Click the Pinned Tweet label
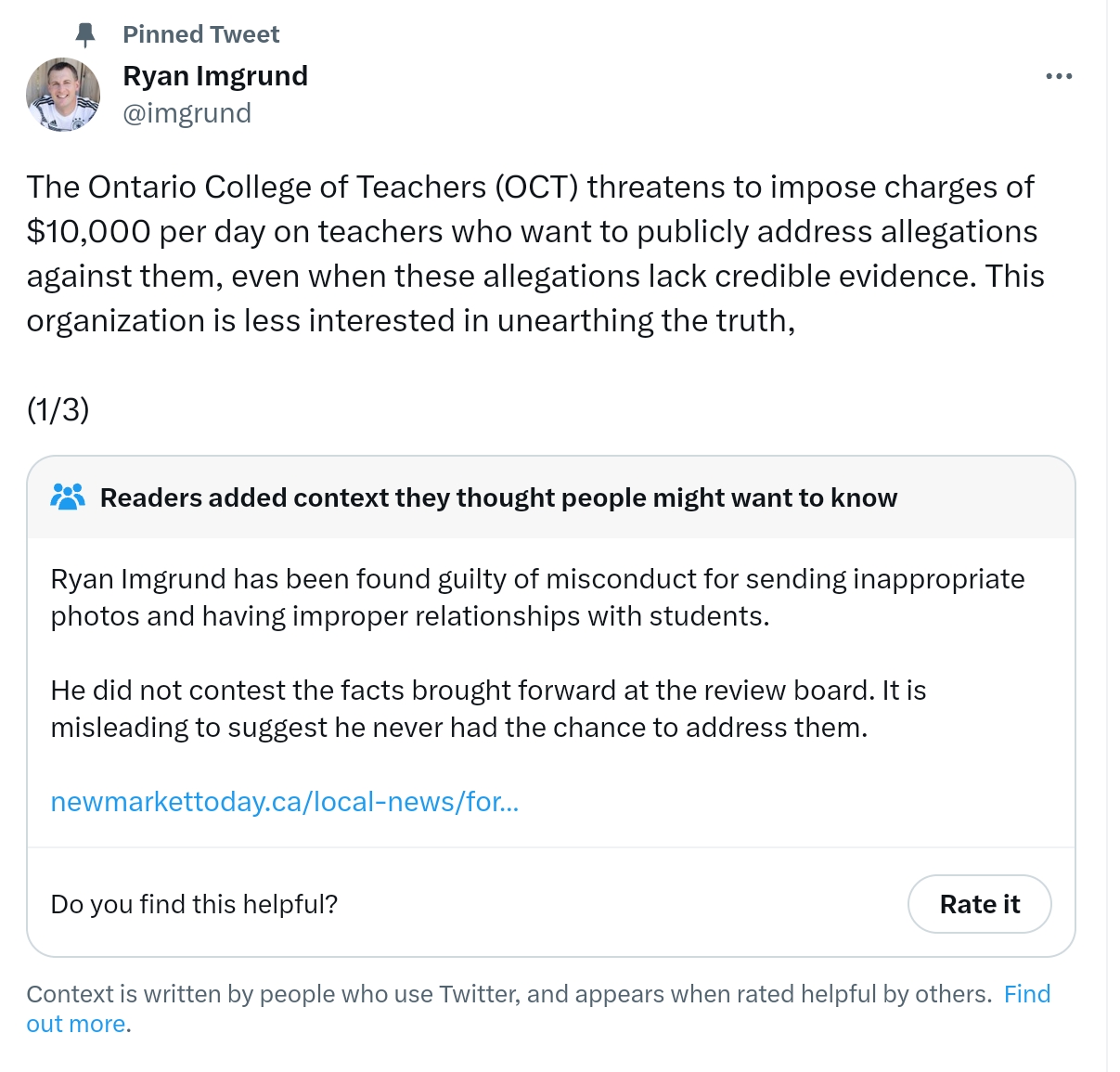Screen dimensions: 1120x1072 point(200,34)
